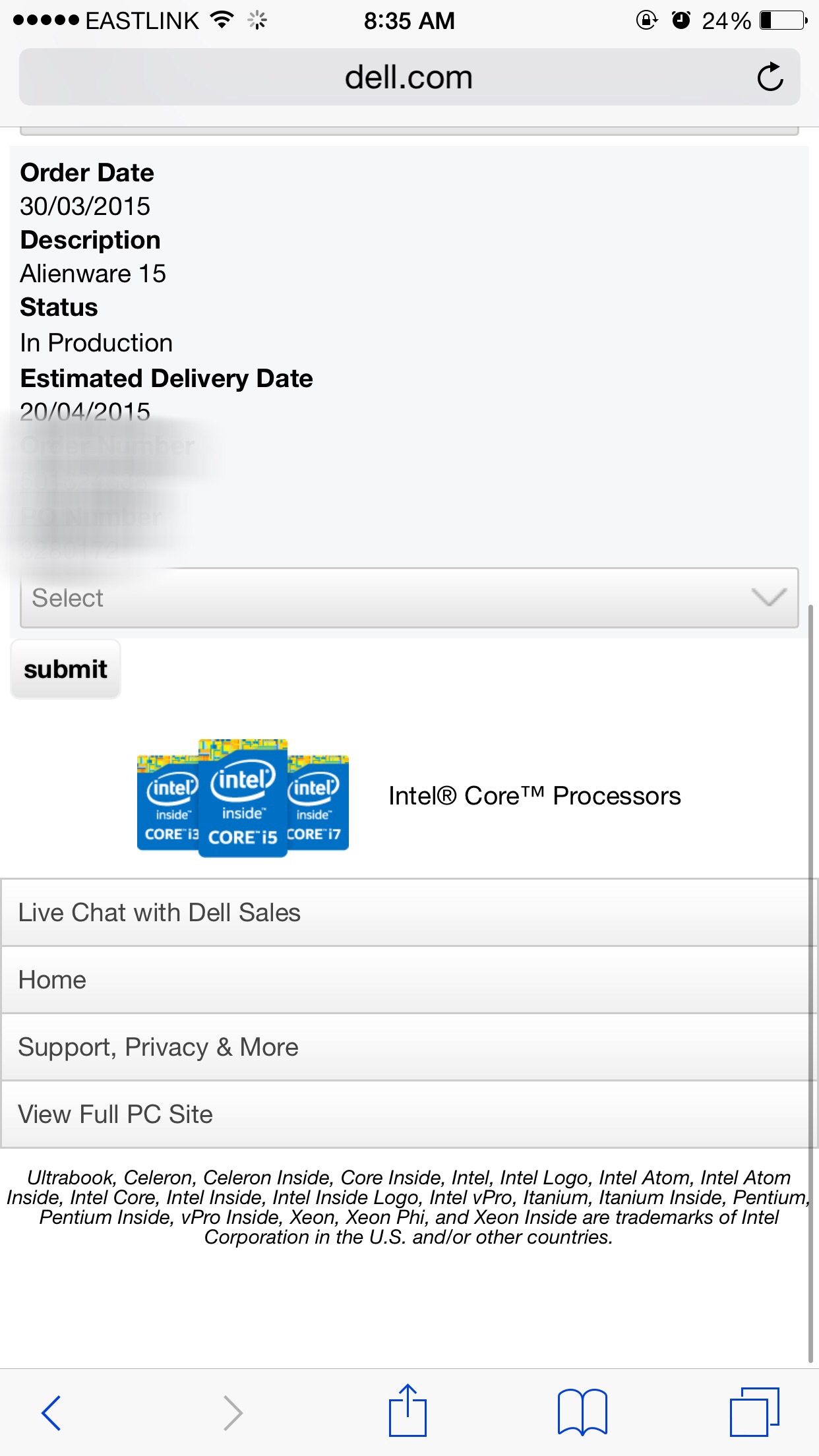The width and height of the screenshot is (819, 1456).
Task: Tap the page scrollbar
Action: [x=810, y=983]
